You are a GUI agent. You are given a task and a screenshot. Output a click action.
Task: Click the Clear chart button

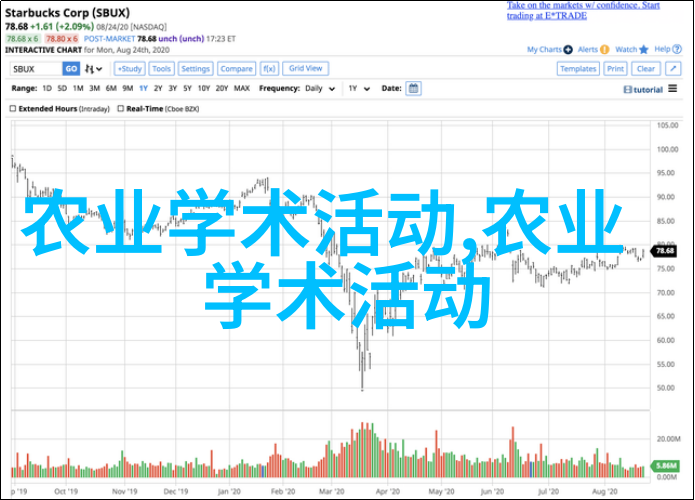(x=645, y=69)
